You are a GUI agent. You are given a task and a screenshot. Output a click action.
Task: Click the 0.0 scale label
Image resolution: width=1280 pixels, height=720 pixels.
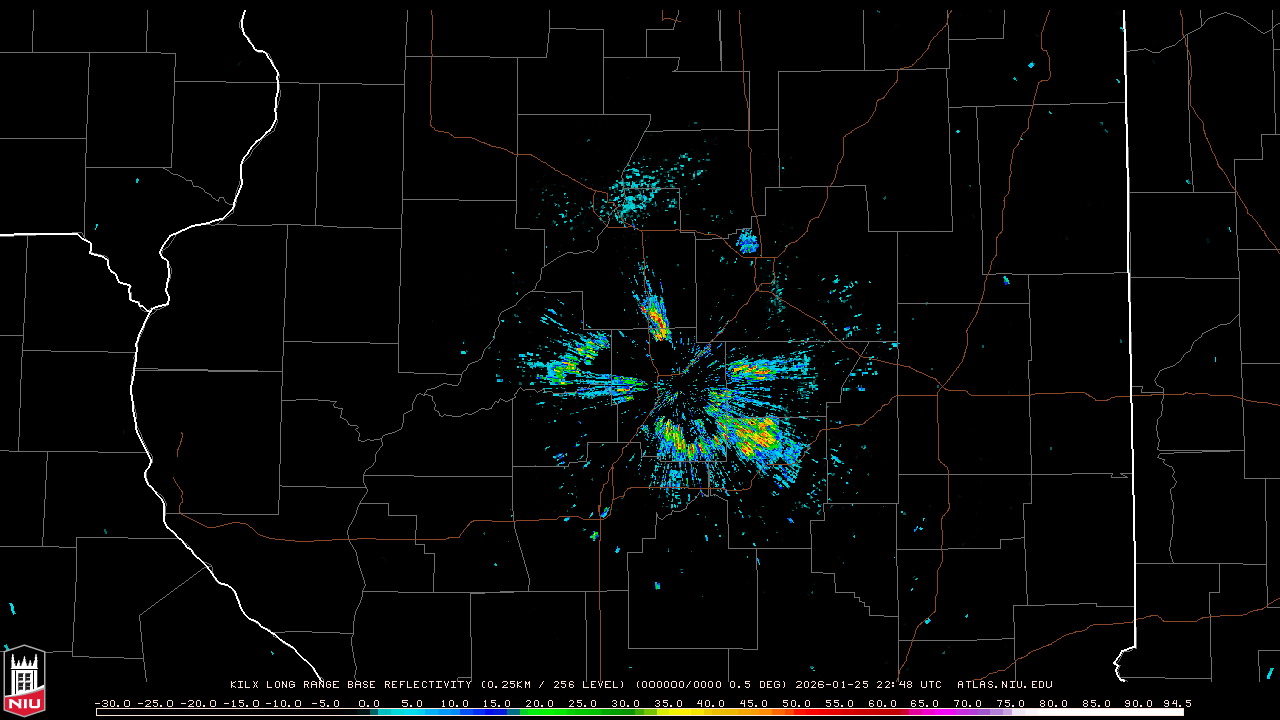point(369,703)
